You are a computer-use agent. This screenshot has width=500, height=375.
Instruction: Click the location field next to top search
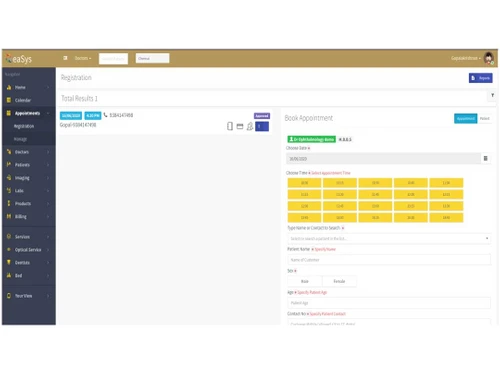pos(152,58)
